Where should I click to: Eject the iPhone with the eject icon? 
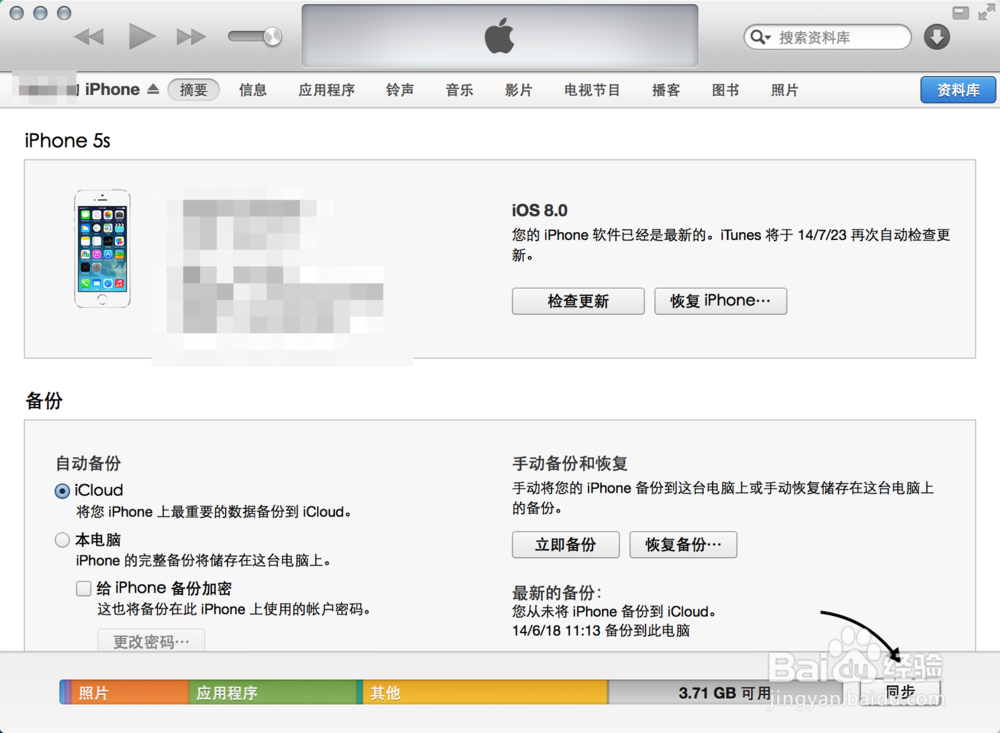(153, 89)
